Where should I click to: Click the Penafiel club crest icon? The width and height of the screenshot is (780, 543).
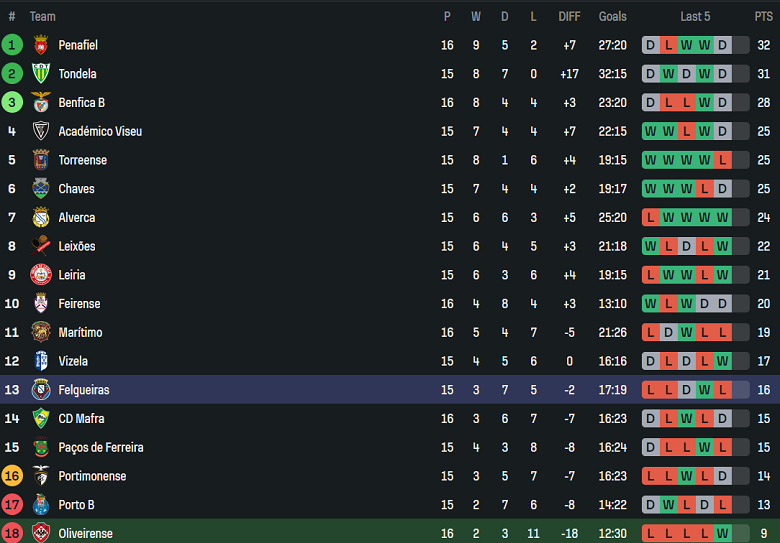pos(41,45)
